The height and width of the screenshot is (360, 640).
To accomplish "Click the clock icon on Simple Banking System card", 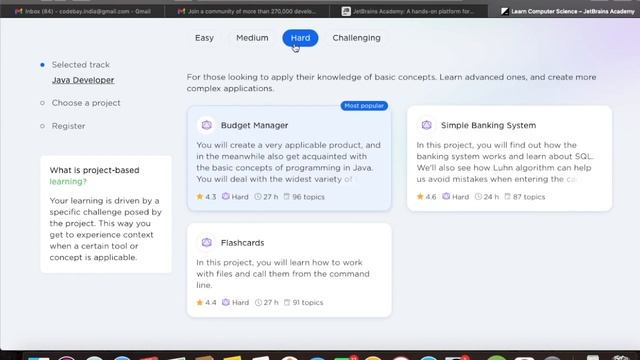I will tap(478, 197).
